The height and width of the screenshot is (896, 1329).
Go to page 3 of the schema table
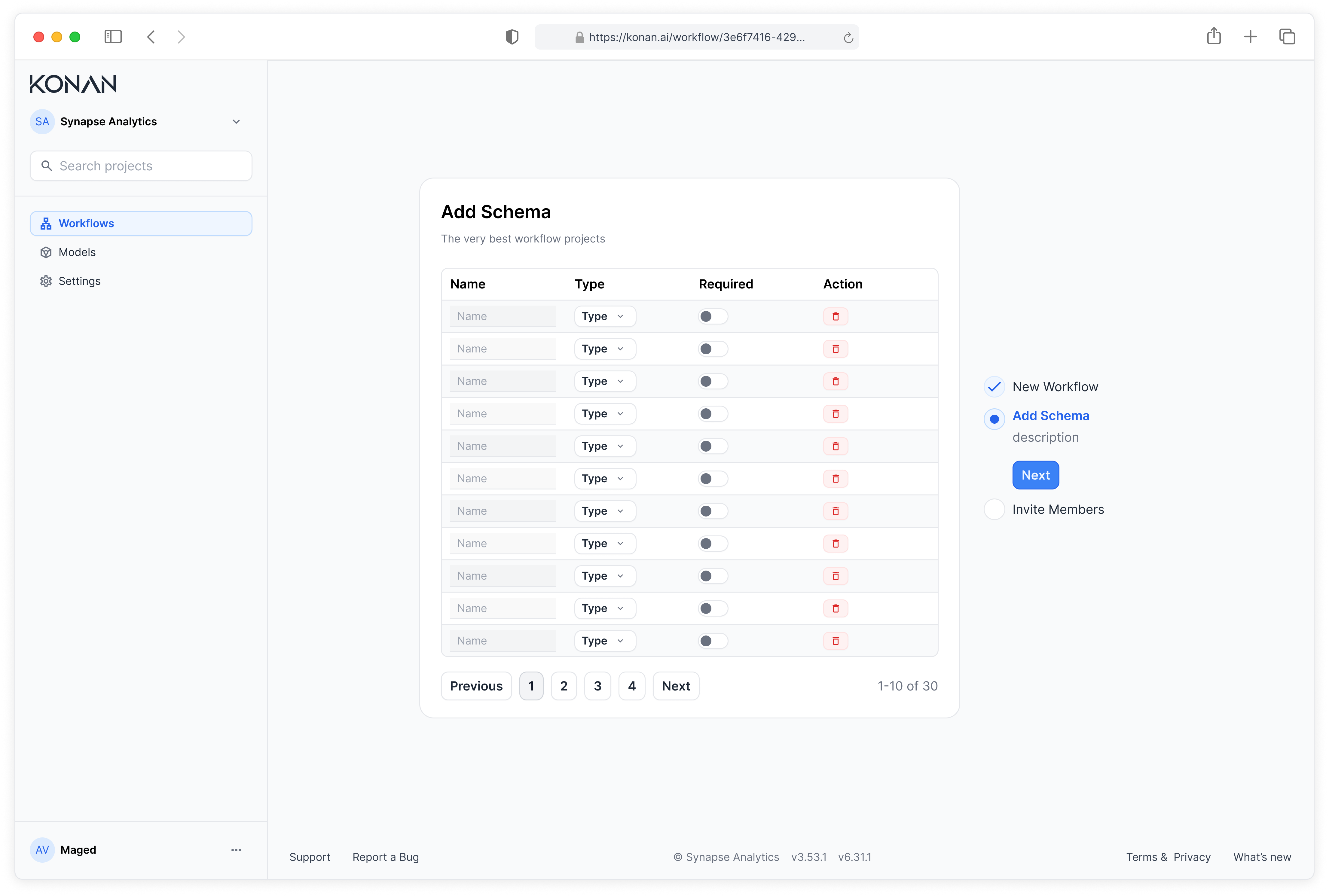pyautogui.click(x=597, y=686)
